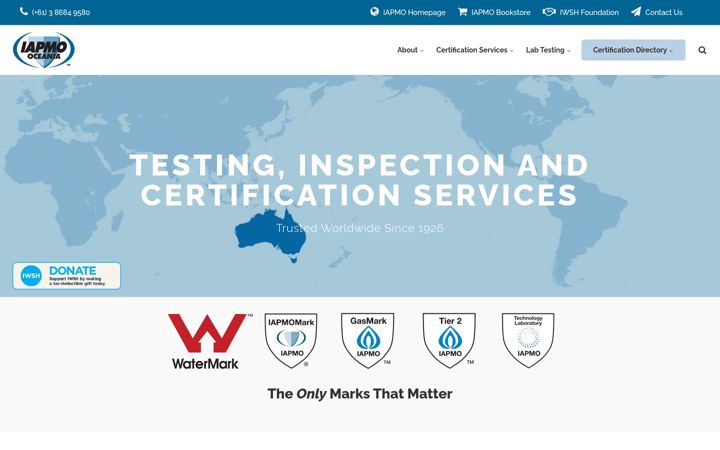Click the IAPMO Oceania logo
Screen dimensions: 720x450
[x=44, y=50]
